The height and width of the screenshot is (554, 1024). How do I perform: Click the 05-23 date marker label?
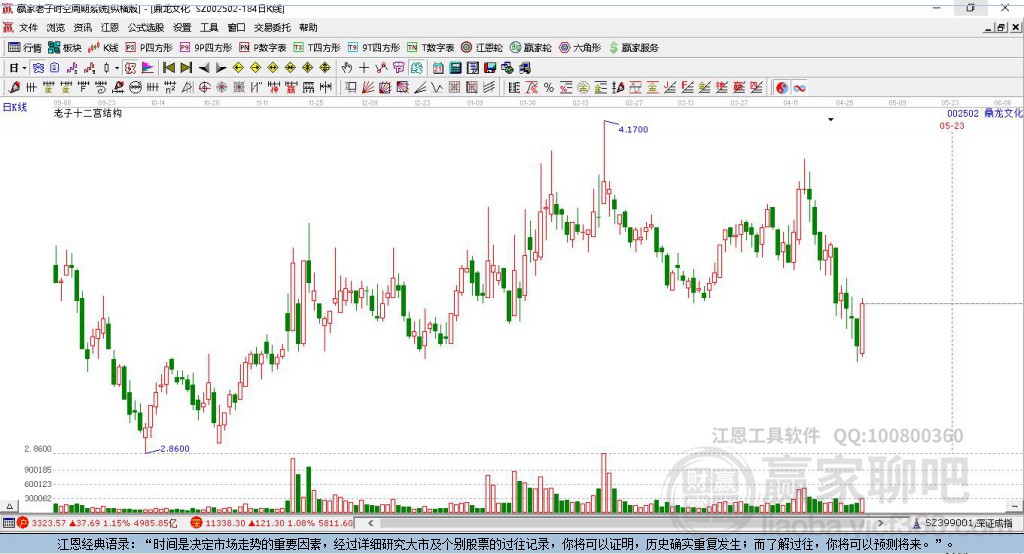tap(952, 125)
